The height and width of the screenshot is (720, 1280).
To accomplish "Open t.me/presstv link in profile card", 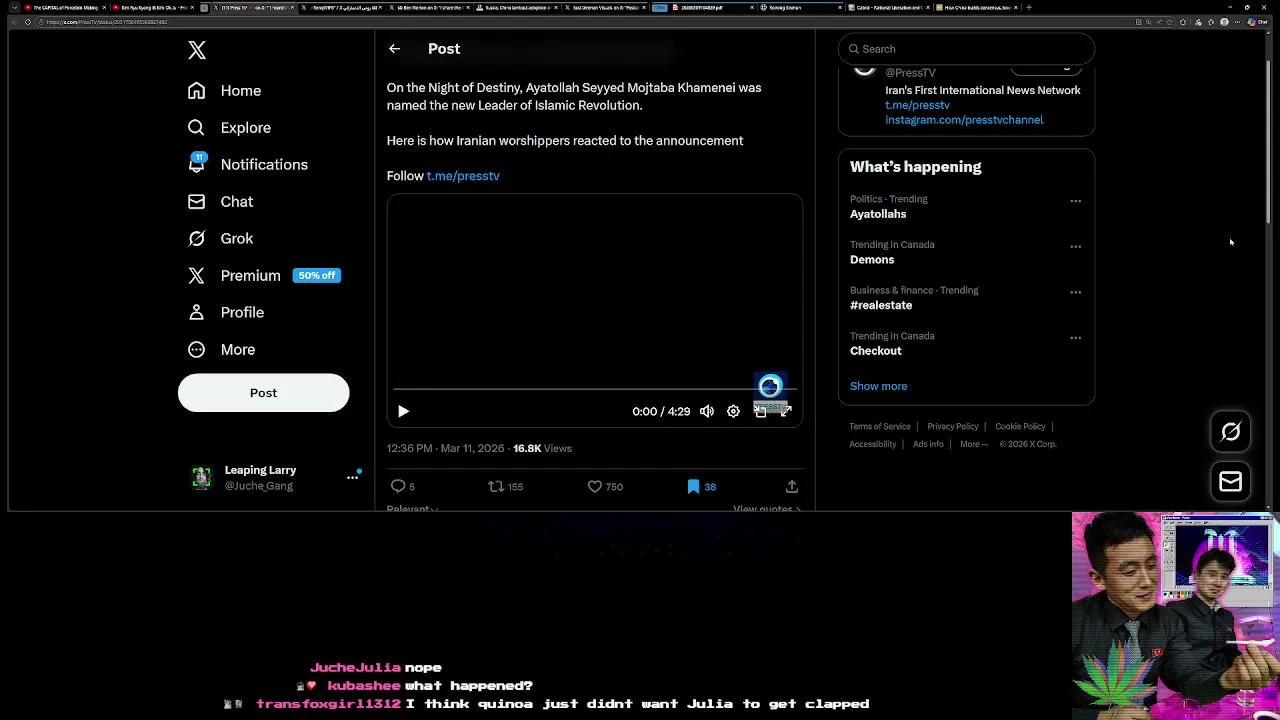I will pyautogui.click(x=917, y=105).
